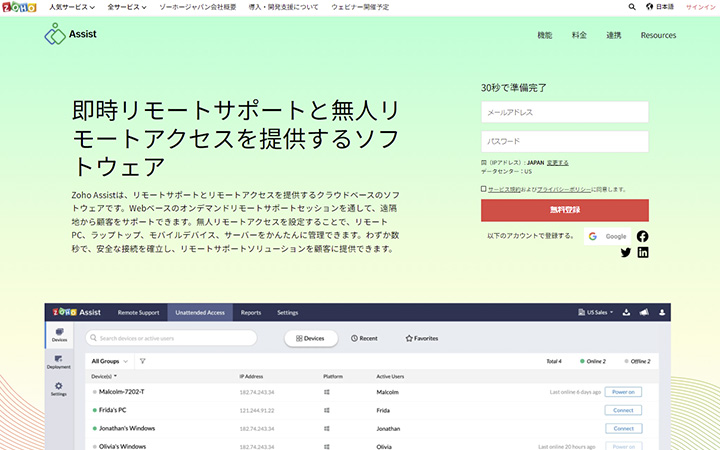Click the 無料登録 red button
Image resolution: width=720 pixels, height=450 pixels.
tap(565, 210)
